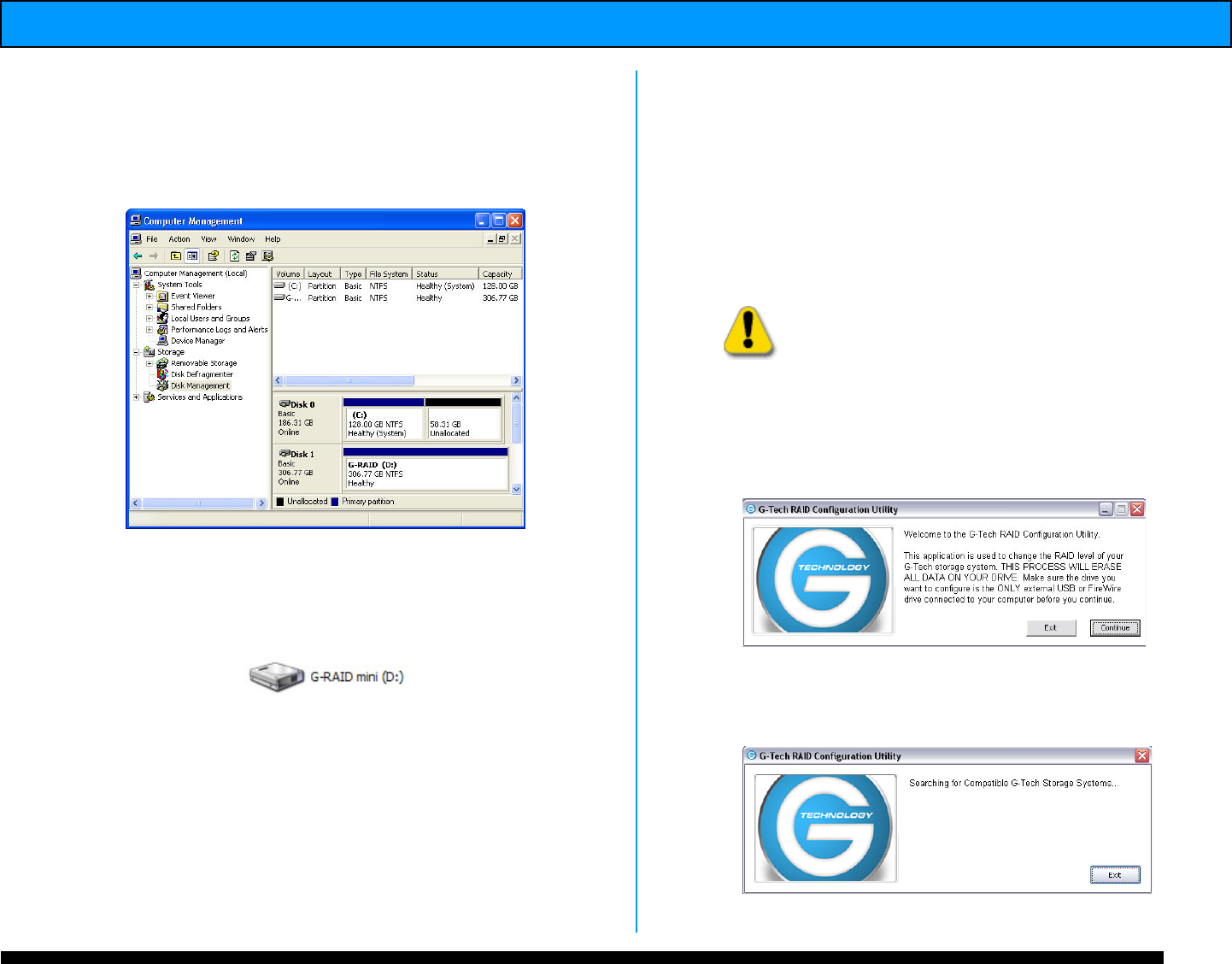Click the Layout column header
The image size is (1232, 964).
pos(322,274)
